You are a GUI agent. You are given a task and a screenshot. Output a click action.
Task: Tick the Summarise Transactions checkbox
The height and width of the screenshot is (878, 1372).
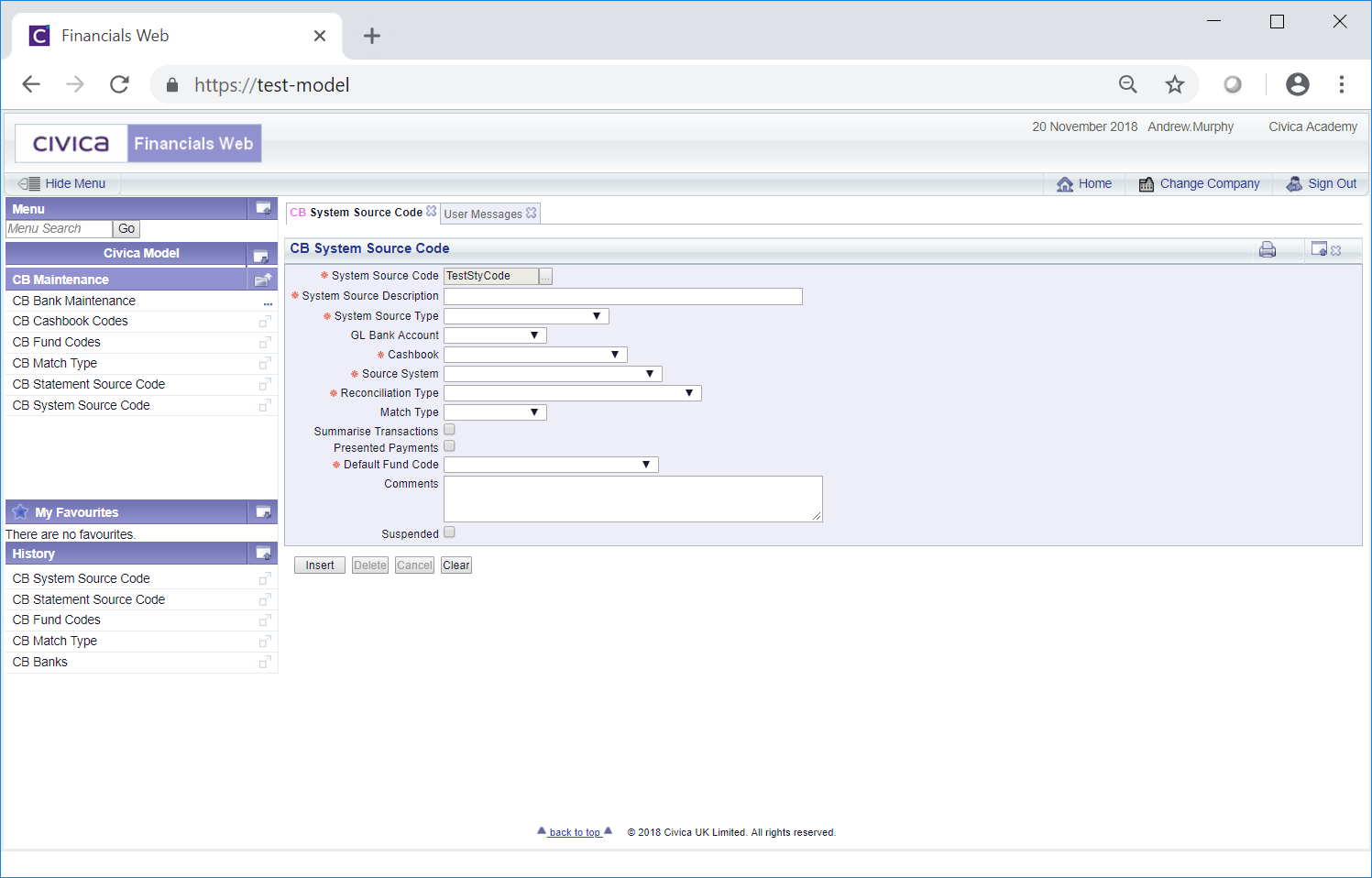click(449, 430)
